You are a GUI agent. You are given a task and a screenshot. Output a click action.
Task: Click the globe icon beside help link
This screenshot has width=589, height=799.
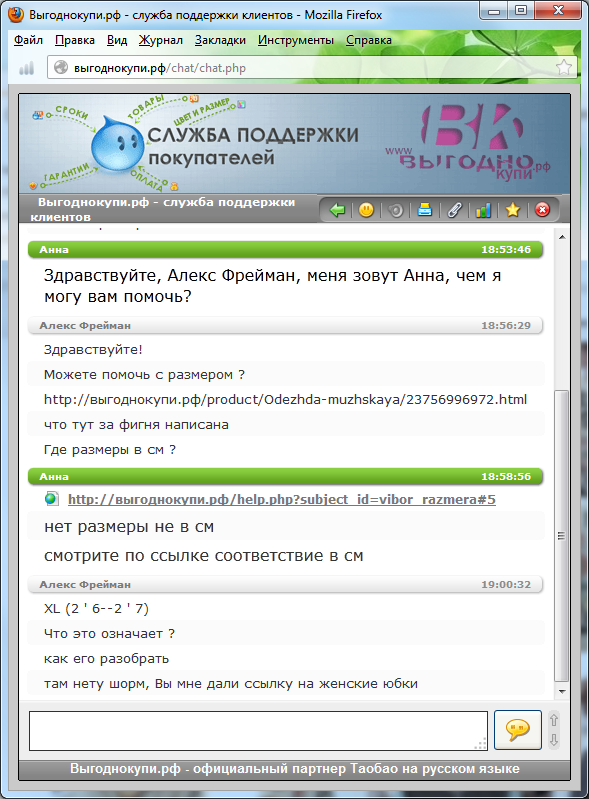click(51, 499)
